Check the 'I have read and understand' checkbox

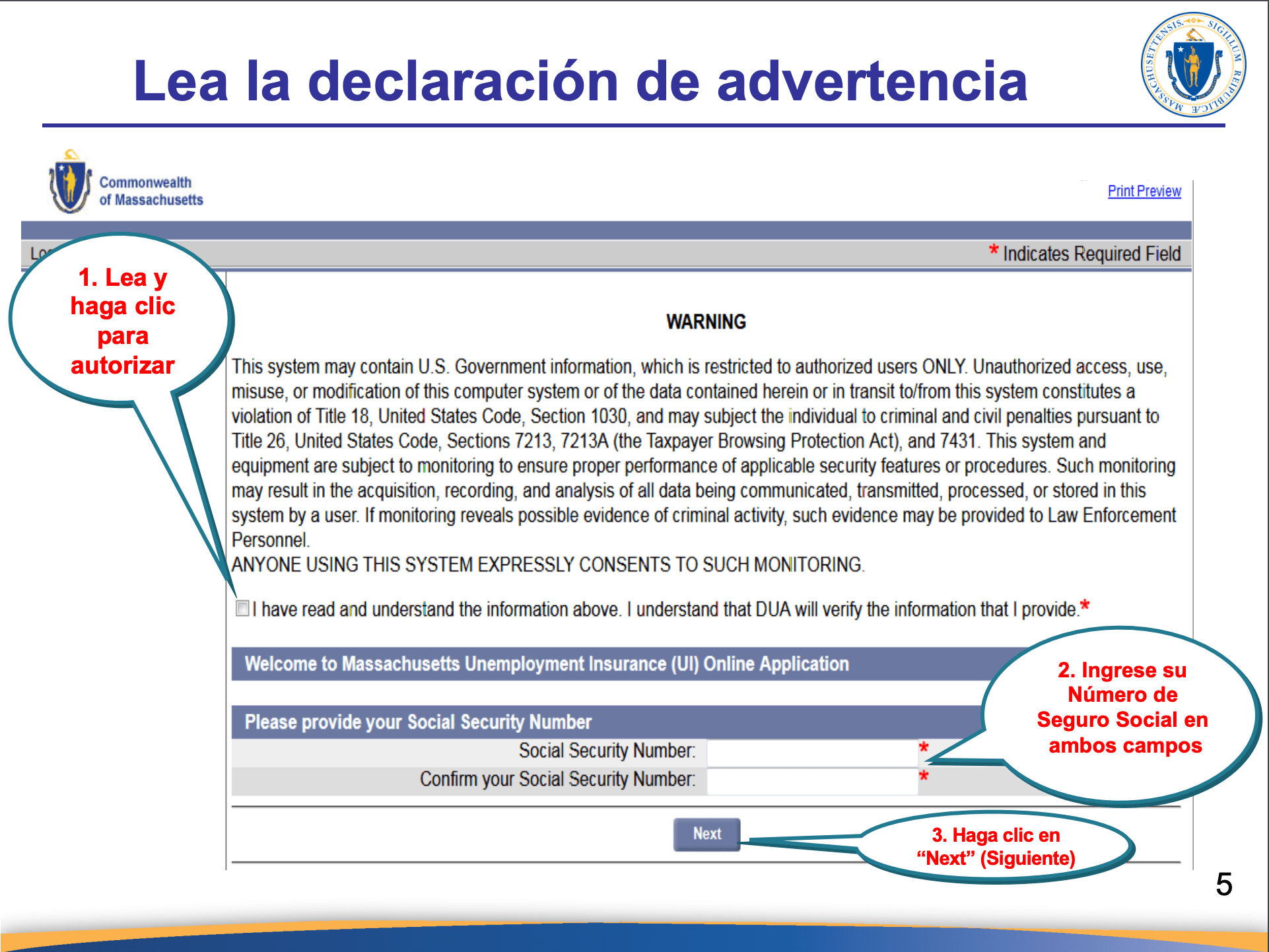pos(242,608)
